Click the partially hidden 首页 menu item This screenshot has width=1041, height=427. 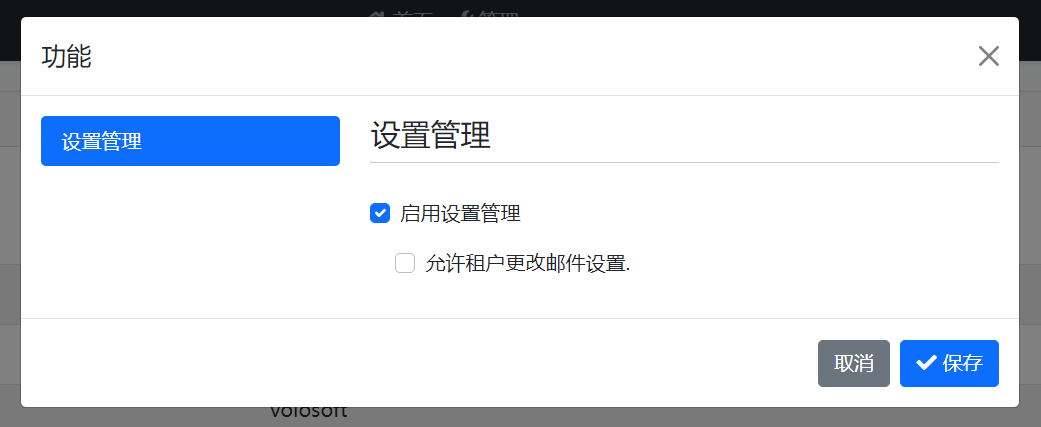413,15
